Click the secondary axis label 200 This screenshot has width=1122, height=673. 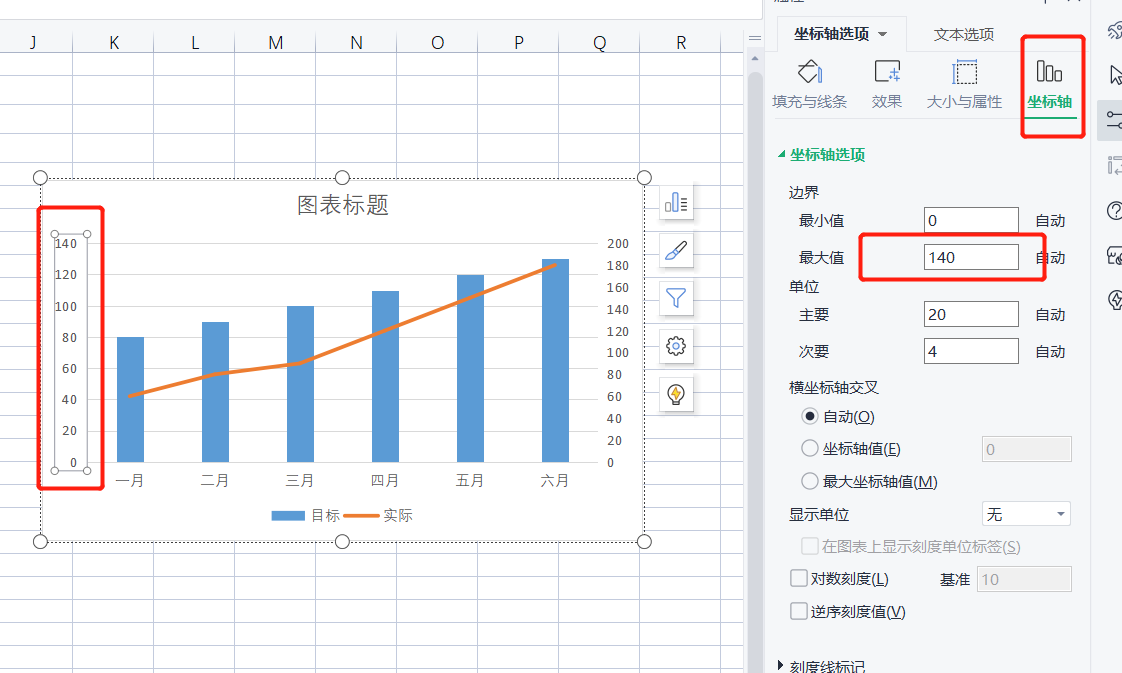618,244
